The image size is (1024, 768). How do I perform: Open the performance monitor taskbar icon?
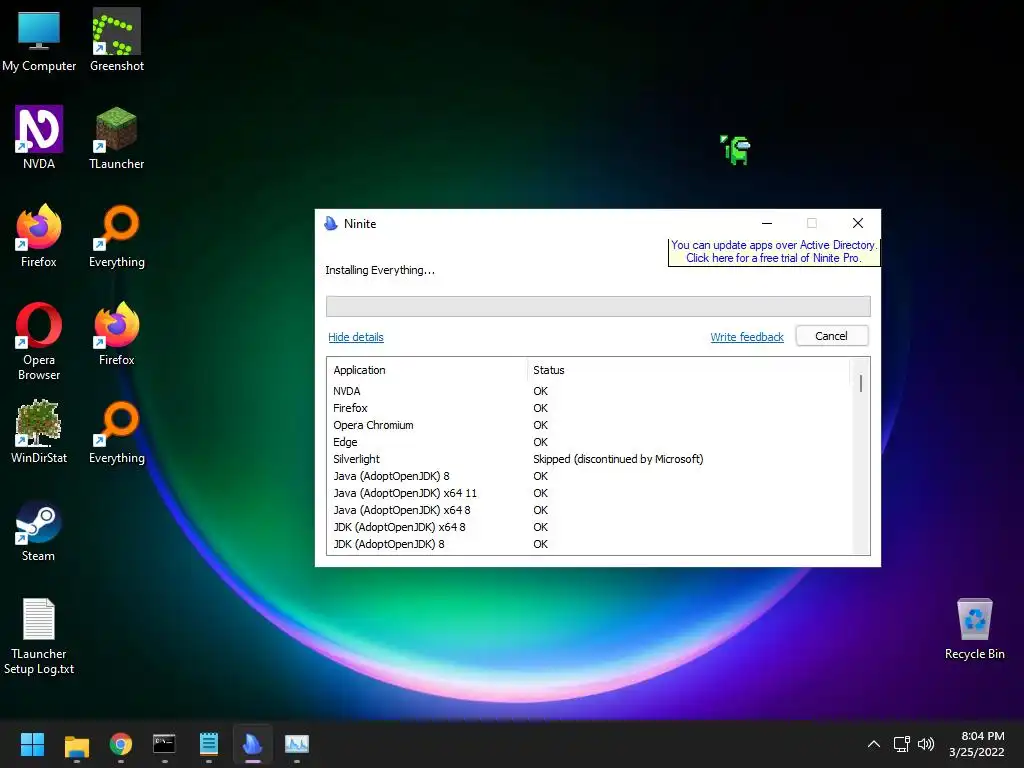point(297,744)
